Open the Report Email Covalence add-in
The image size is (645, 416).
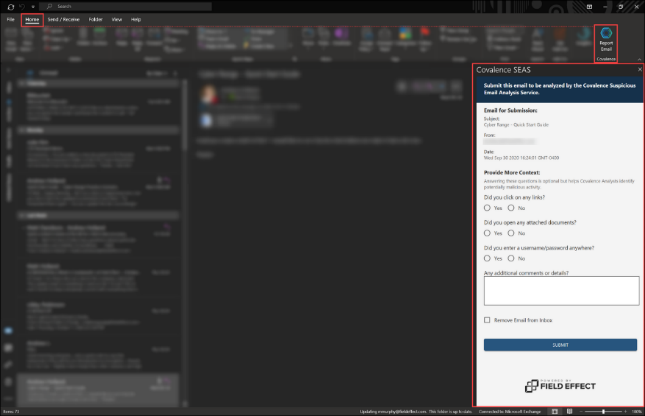606,40
